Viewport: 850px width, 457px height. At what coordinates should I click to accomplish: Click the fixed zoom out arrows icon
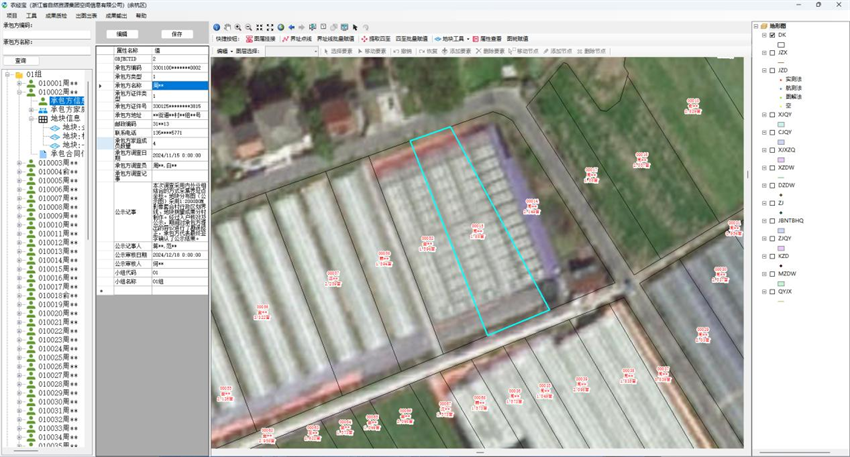(269, 27)
